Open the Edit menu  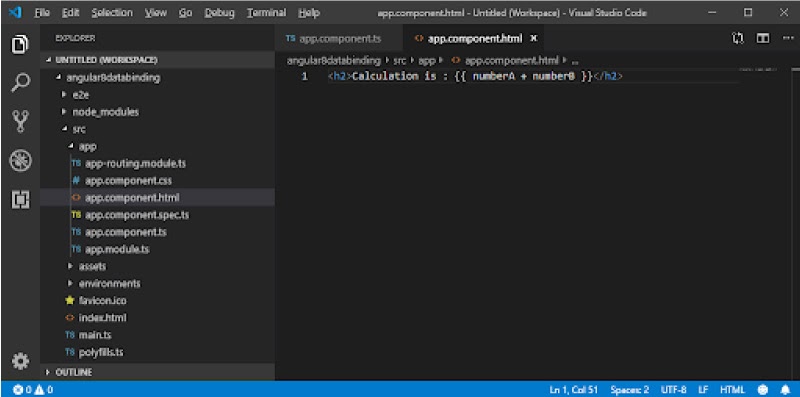click(x=70, y=13)
